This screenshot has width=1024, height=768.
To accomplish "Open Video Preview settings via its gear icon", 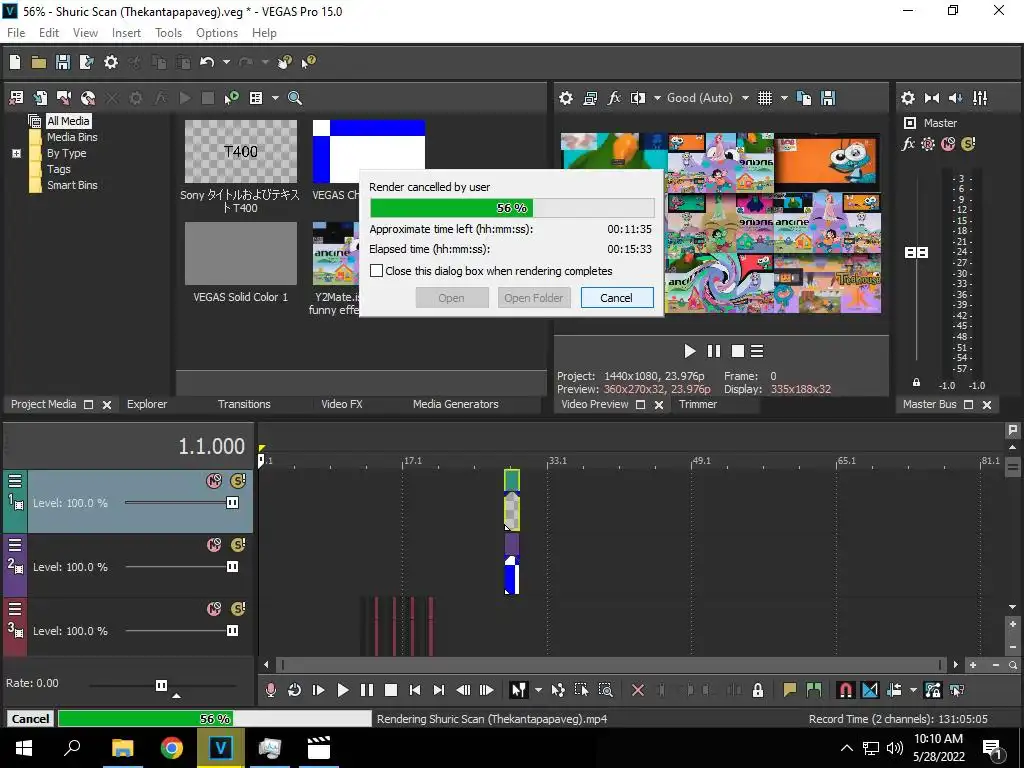I will 566,98.
